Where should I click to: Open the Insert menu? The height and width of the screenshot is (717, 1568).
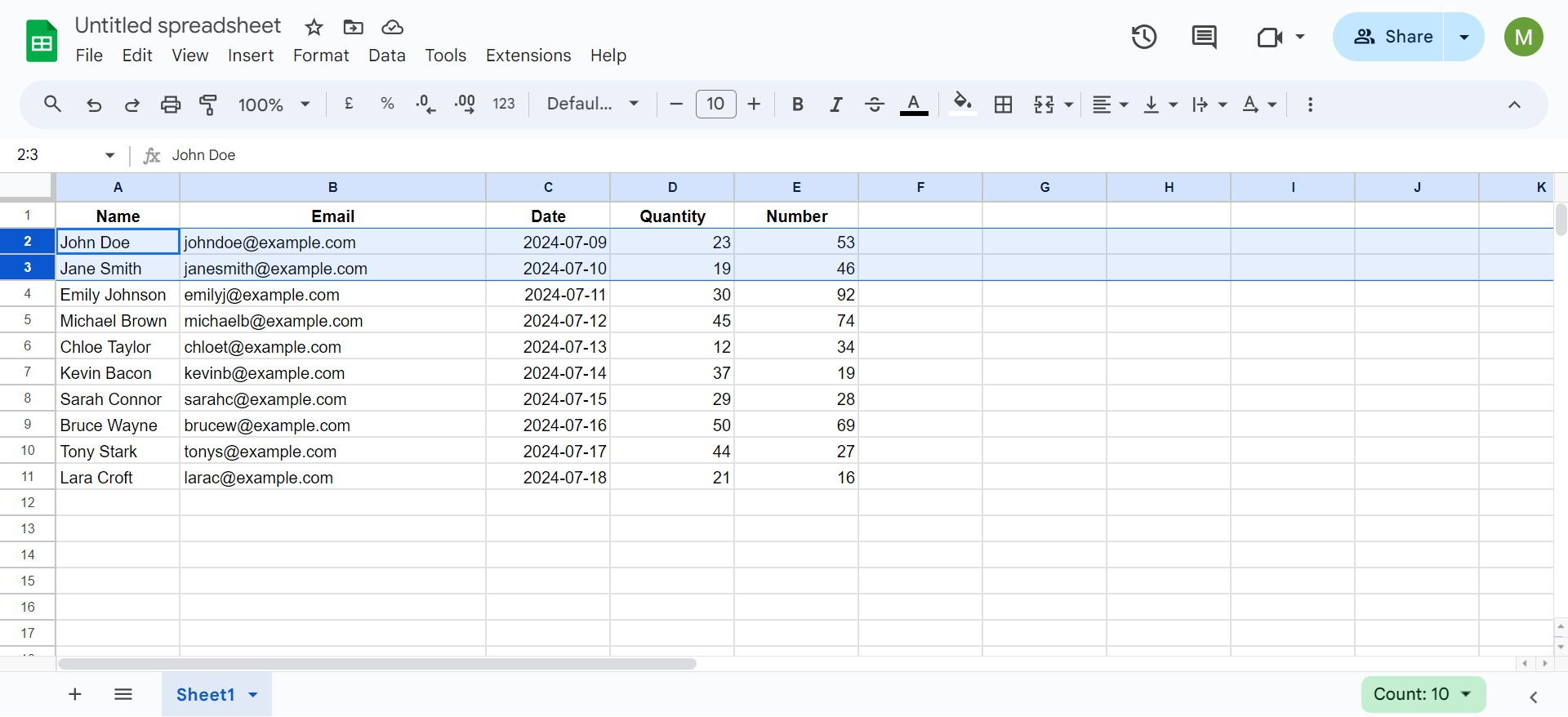click(x=251, y=56)
